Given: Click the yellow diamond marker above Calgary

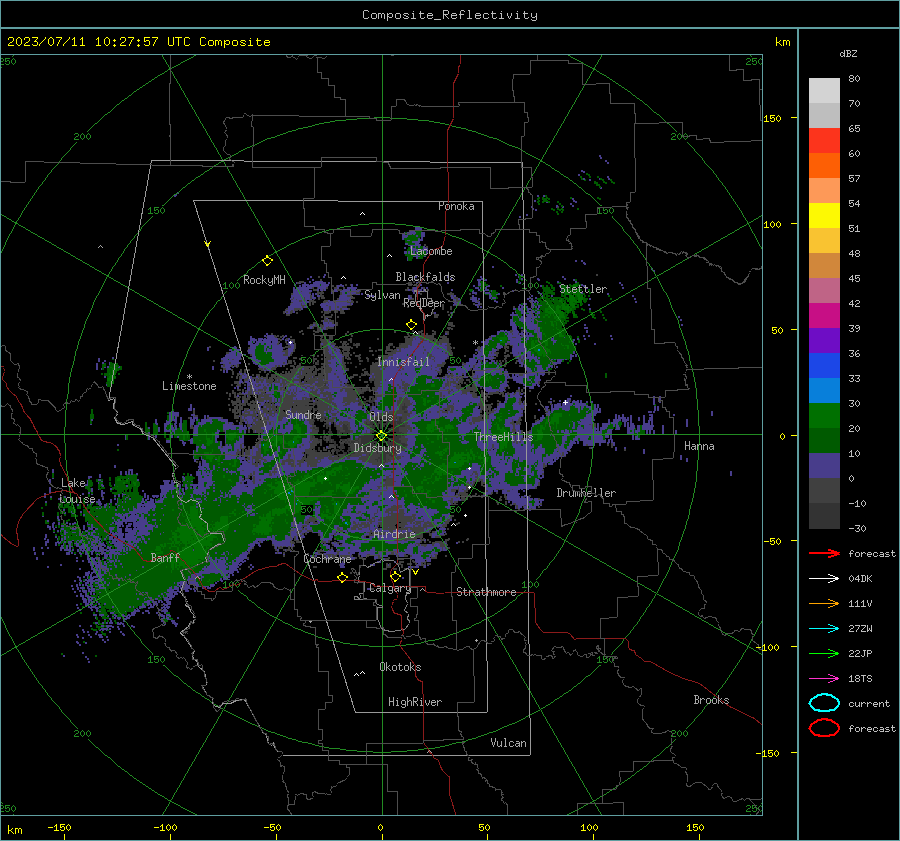Looking at the screenshot, I should [395, 576].
